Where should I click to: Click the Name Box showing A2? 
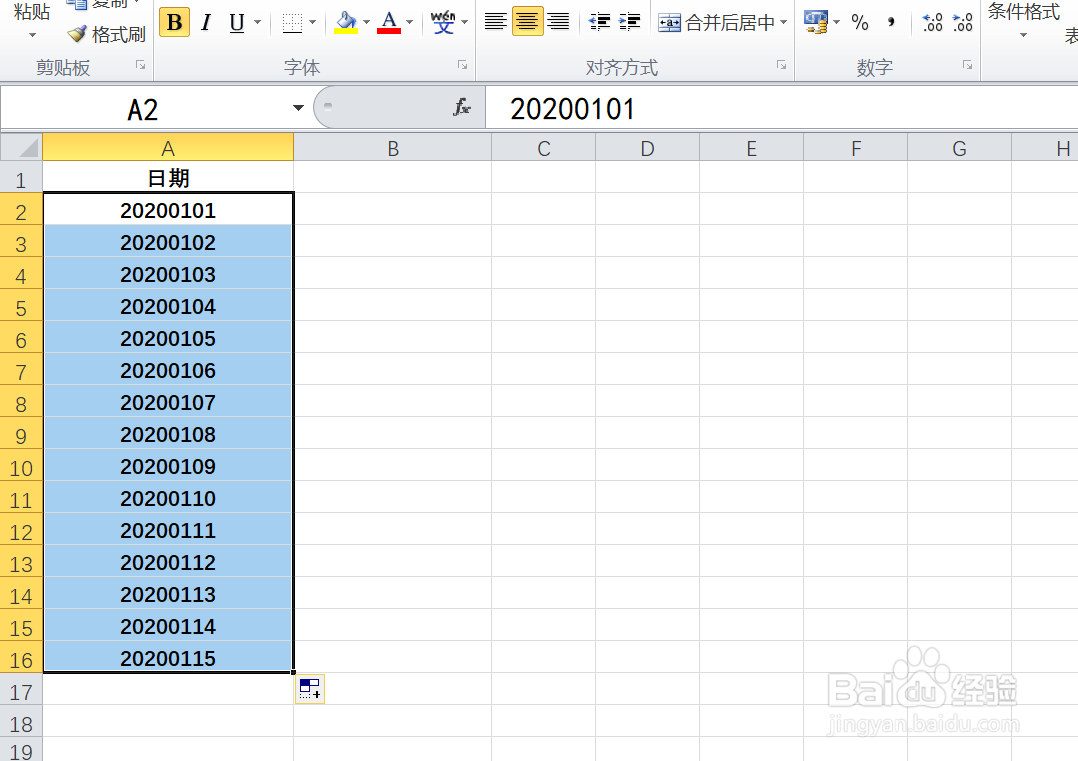coord(143,109)
